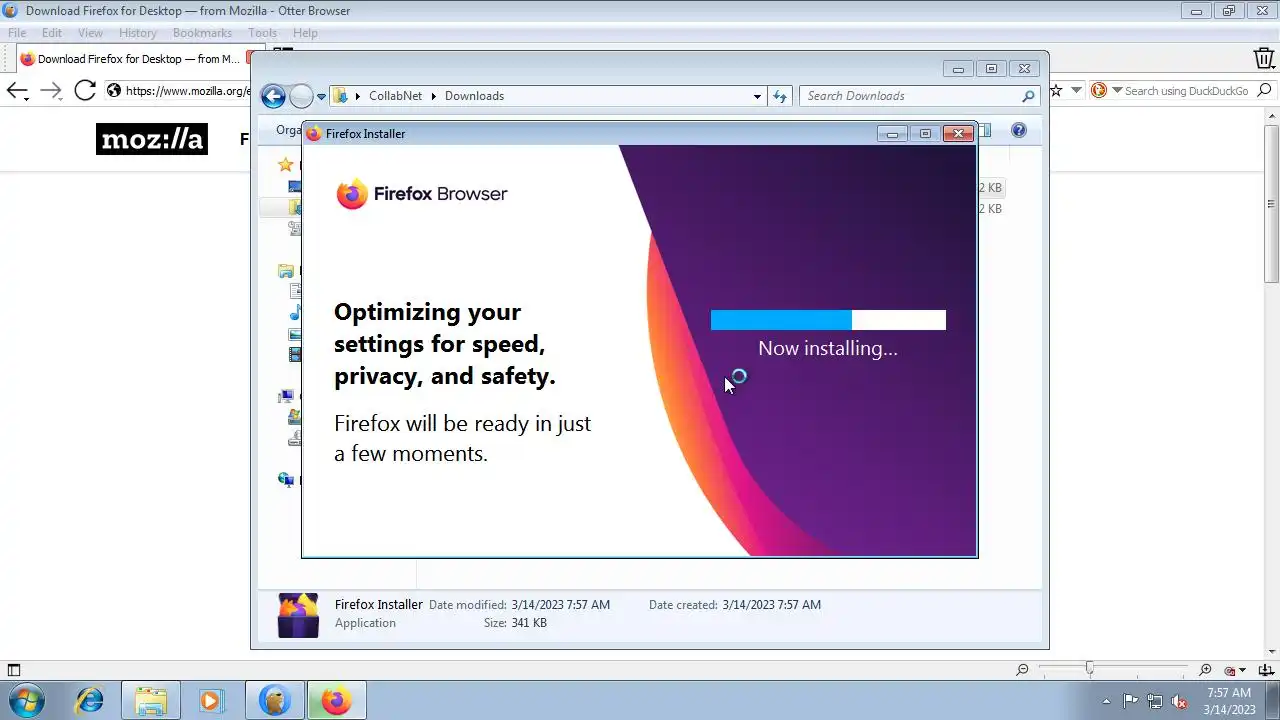1280x720 pixels.
Task: Click the mozilla logo on the page
Action: [x=152, y=139]
